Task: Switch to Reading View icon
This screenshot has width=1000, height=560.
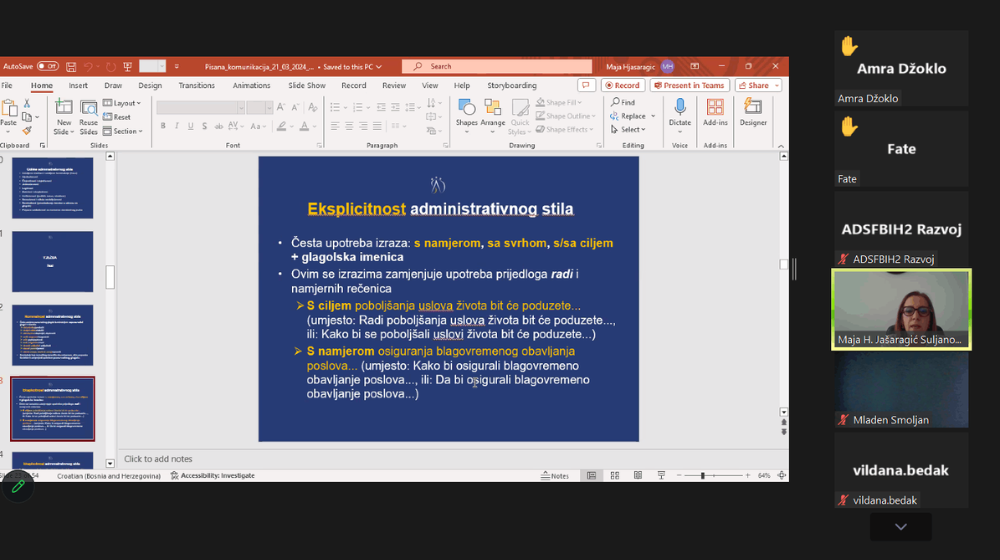Action: tap(638, 476)
